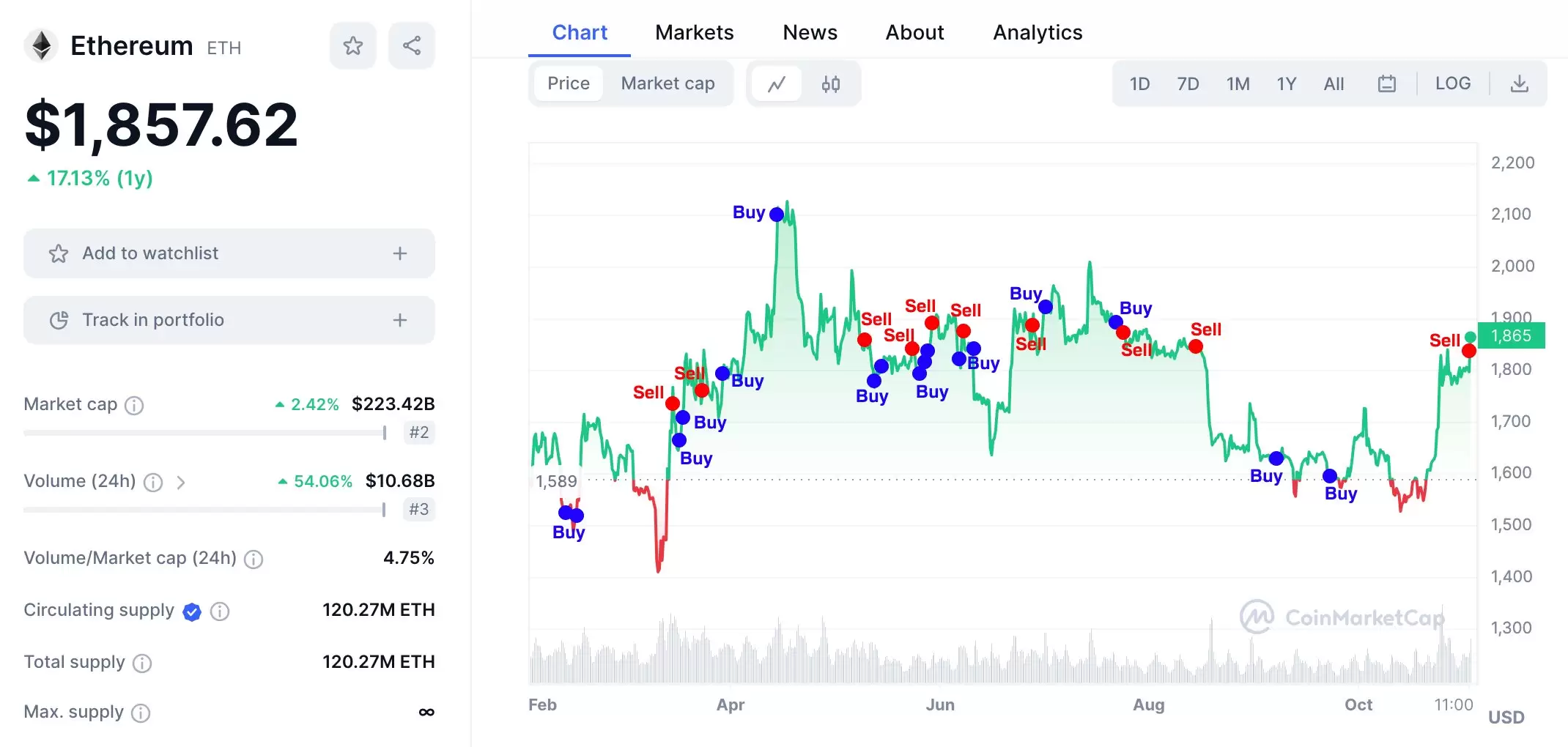Viewport: 1568px width, 747px height.
Task: Click the Market cap info icon
Action: pyautogui.click(x=134, y=405)
